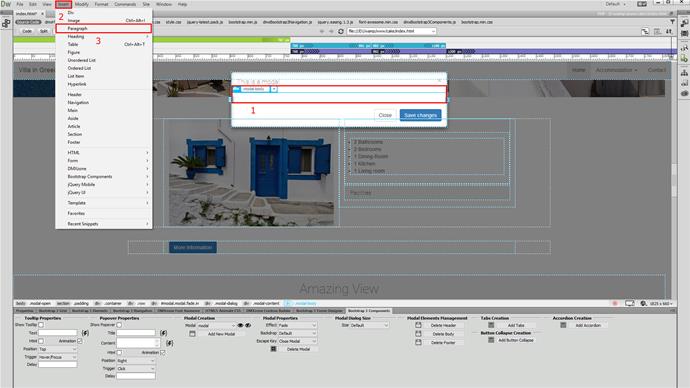690x388 pixels.
Task: Click the Save changes button in the modal
Action: (420, 115)
